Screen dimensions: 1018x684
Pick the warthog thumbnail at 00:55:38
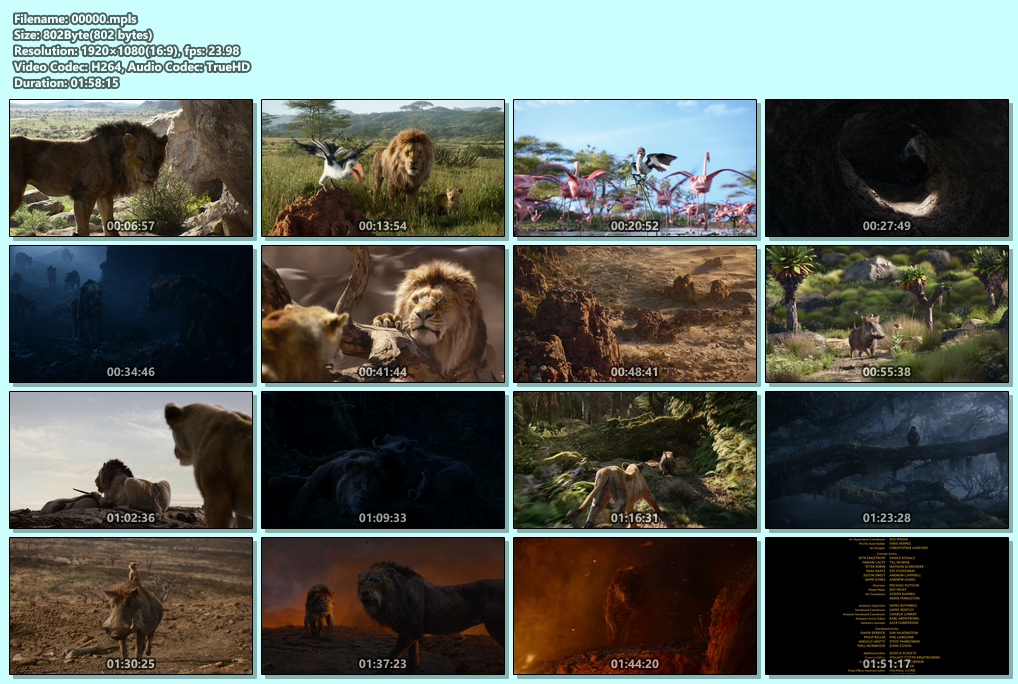point(887,314)
